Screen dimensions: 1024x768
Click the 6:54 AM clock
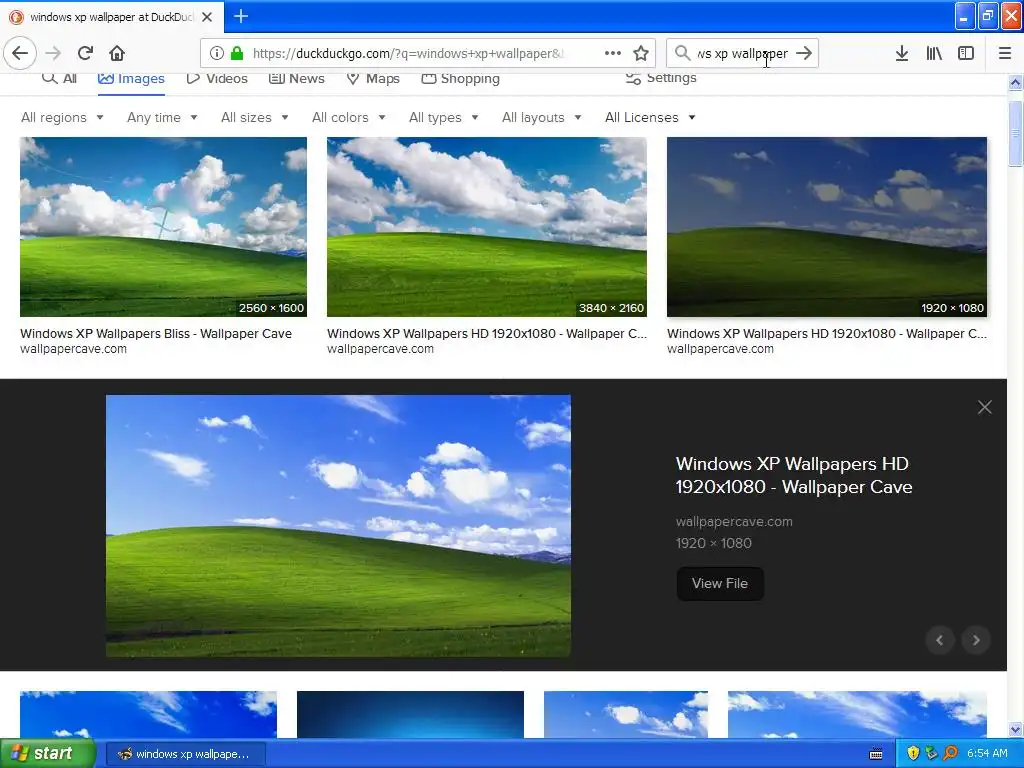point(987,753)
